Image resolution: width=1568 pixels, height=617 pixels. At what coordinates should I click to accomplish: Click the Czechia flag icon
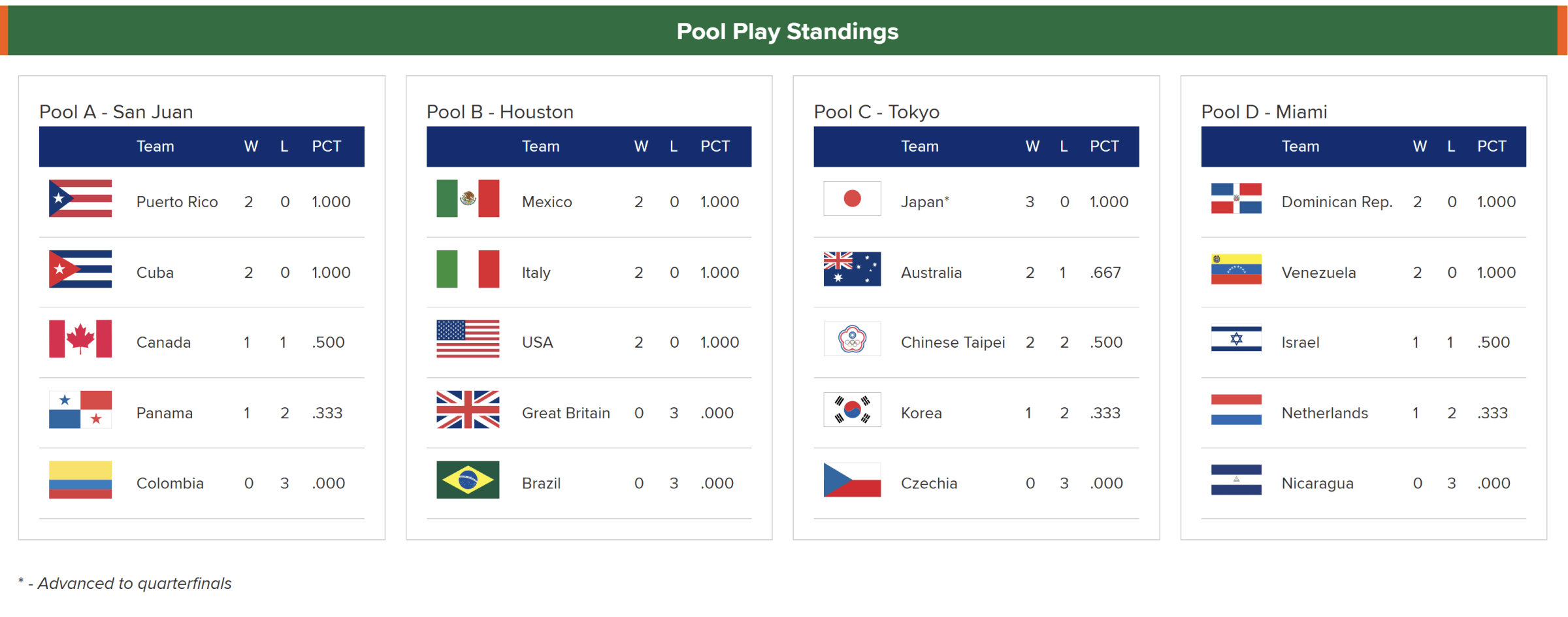(852, 480)
